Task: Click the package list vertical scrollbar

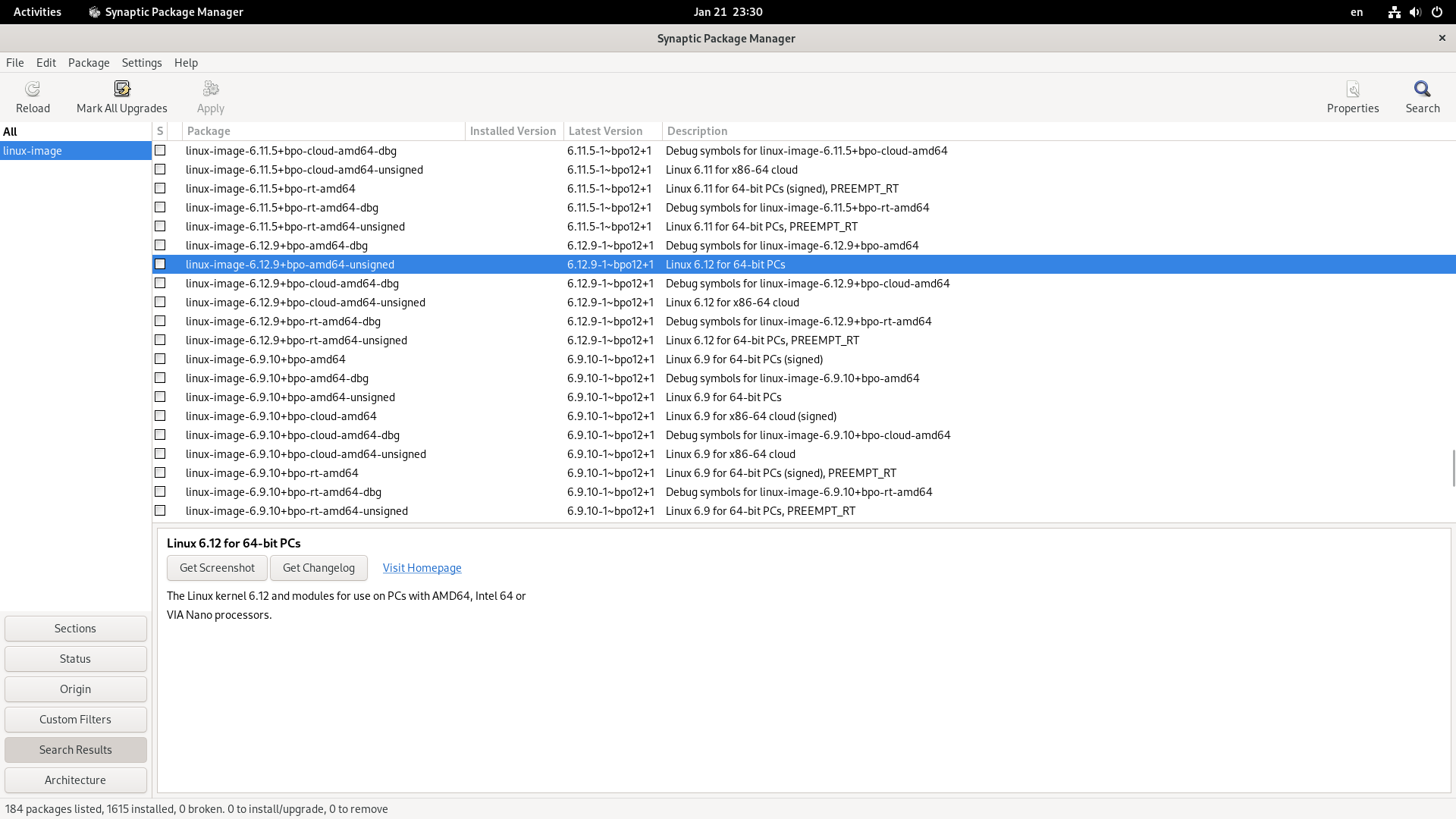Action: [x=1453, y=468]
